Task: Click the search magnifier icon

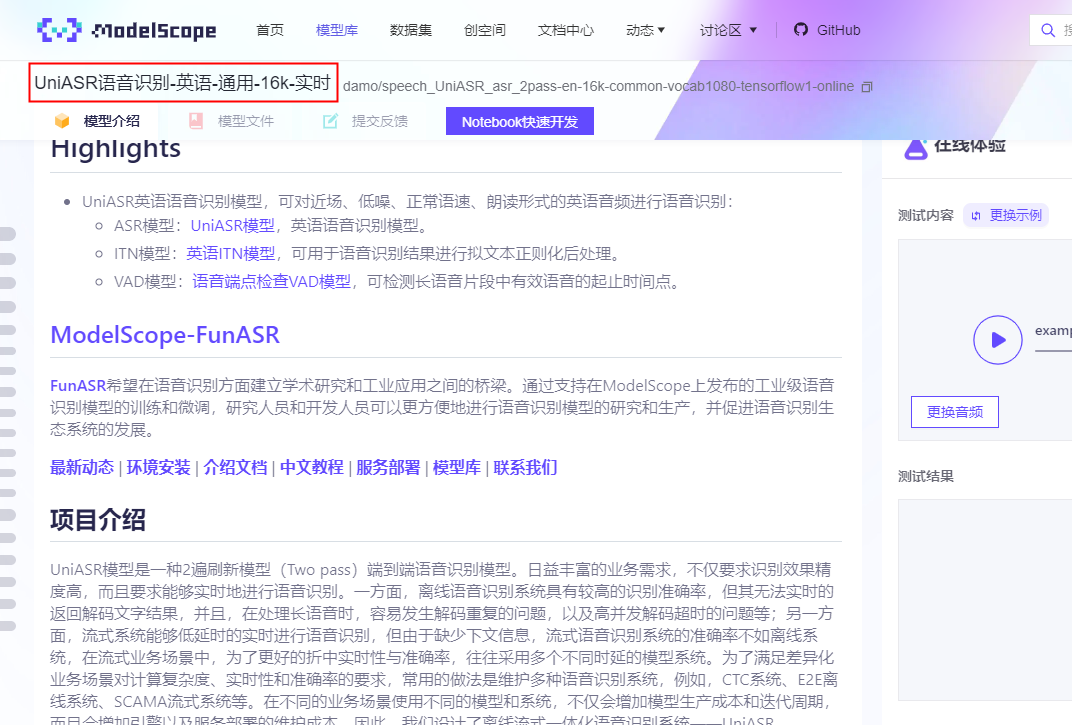Action: coord(1048,30)
